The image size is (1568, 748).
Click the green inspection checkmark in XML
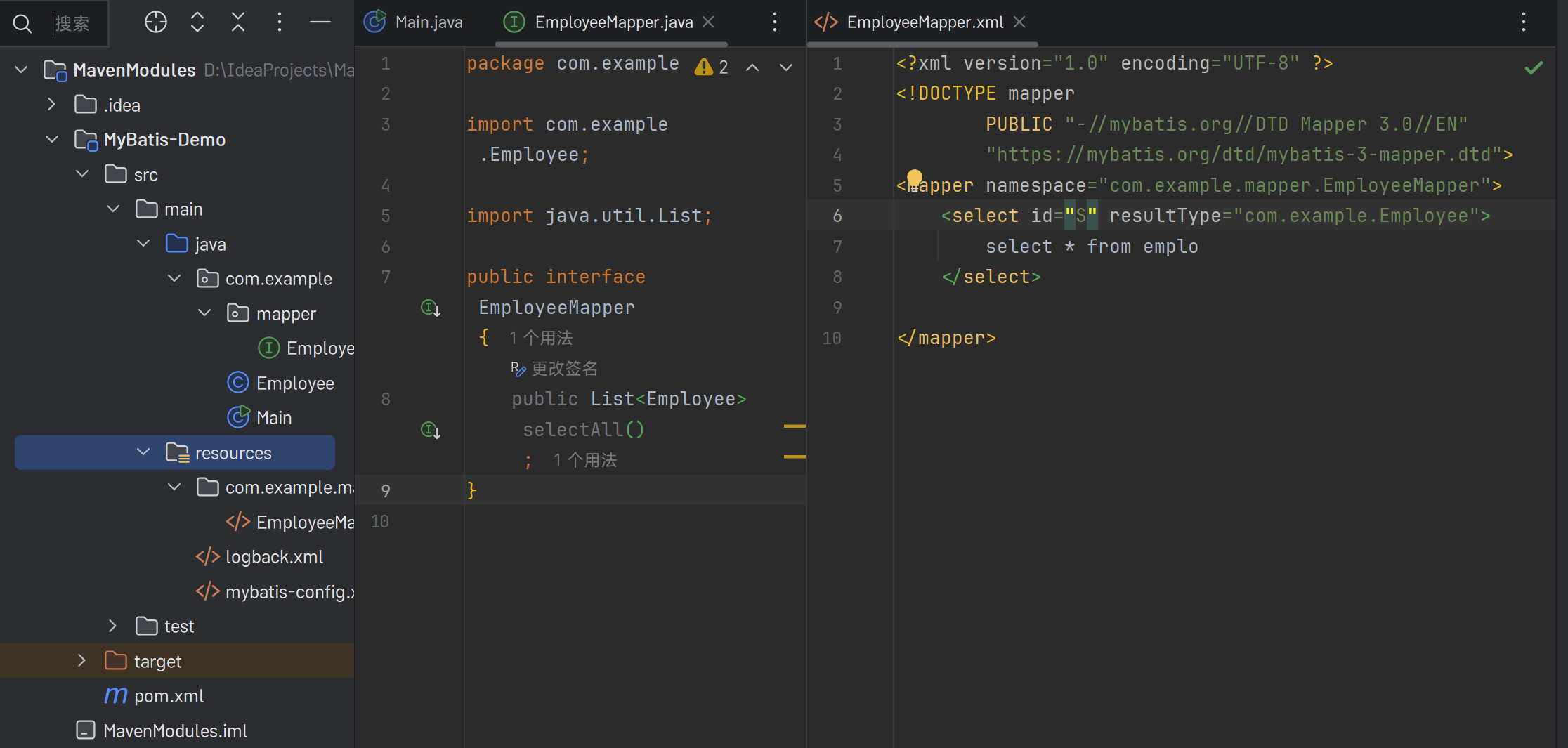coord(1534,67)
